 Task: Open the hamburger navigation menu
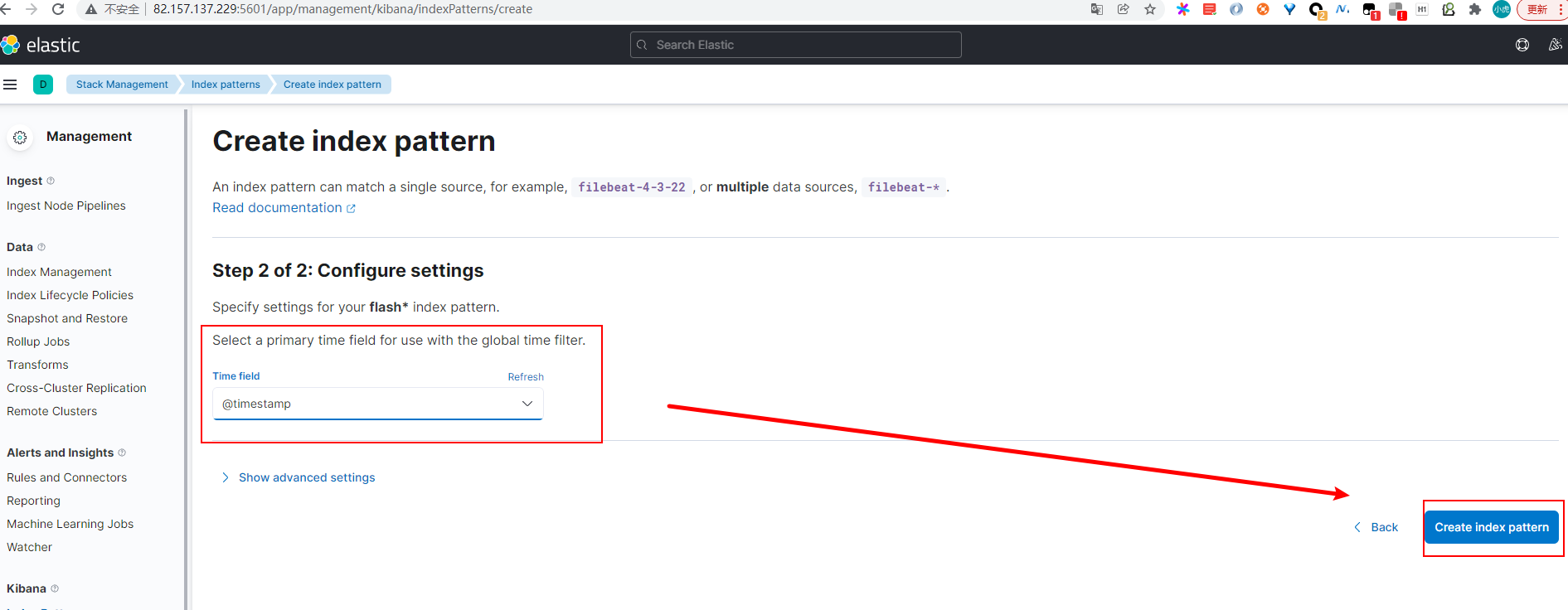[x=10, y=85]
